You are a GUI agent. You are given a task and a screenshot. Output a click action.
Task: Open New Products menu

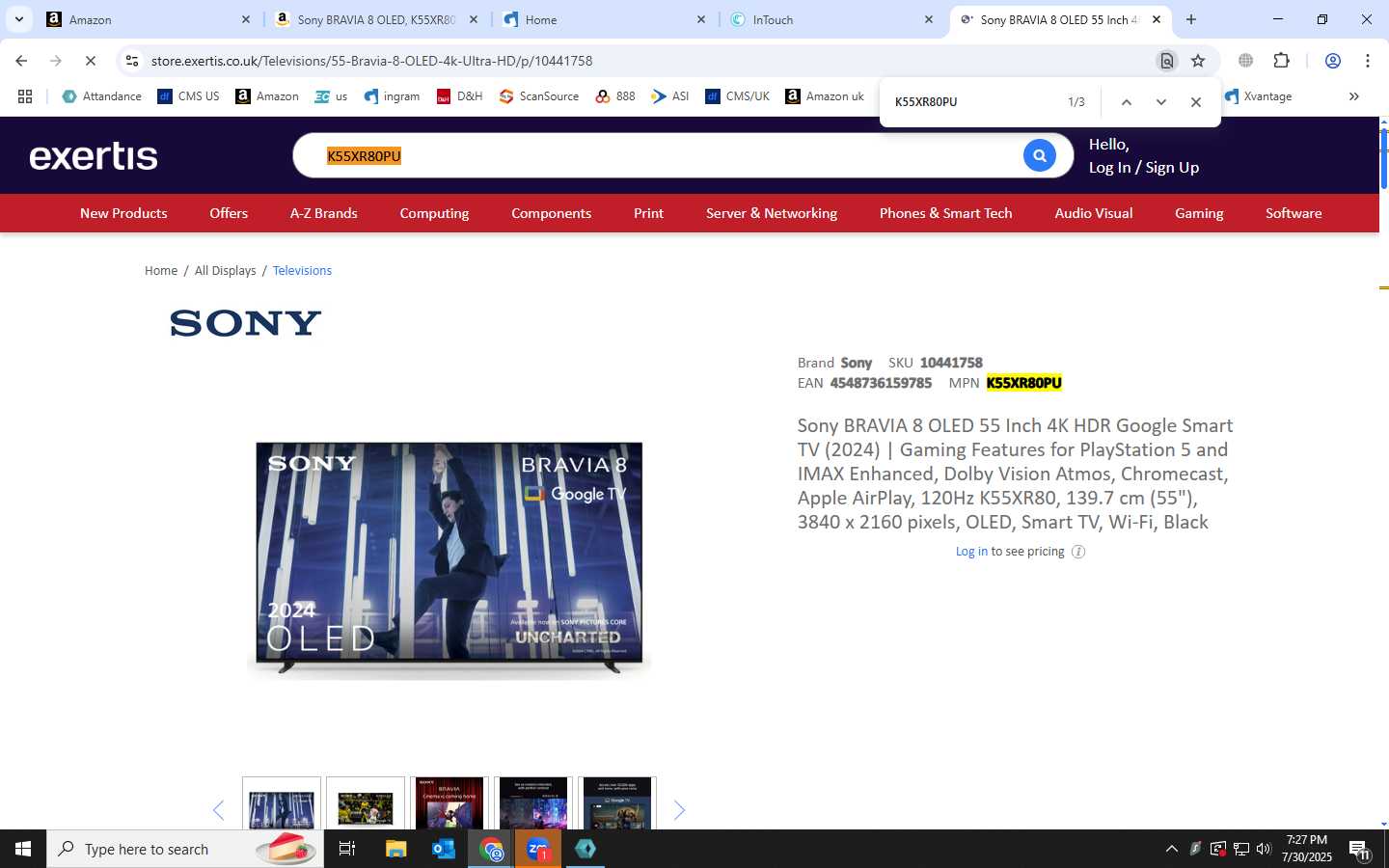point(123,213)
